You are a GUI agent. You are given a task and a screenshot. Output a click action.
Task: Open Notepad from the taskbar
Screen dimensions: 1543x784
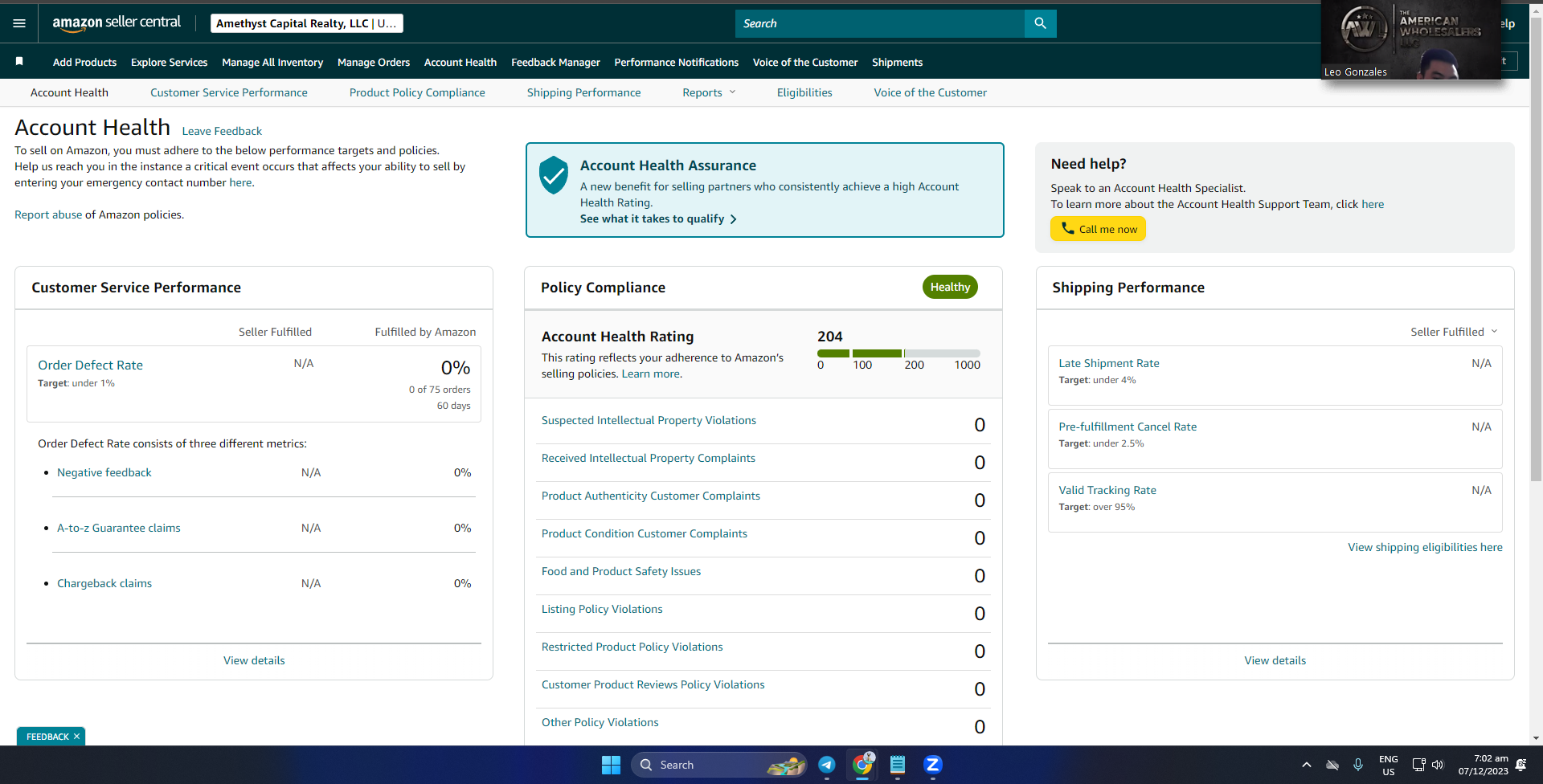pos(898,765)
